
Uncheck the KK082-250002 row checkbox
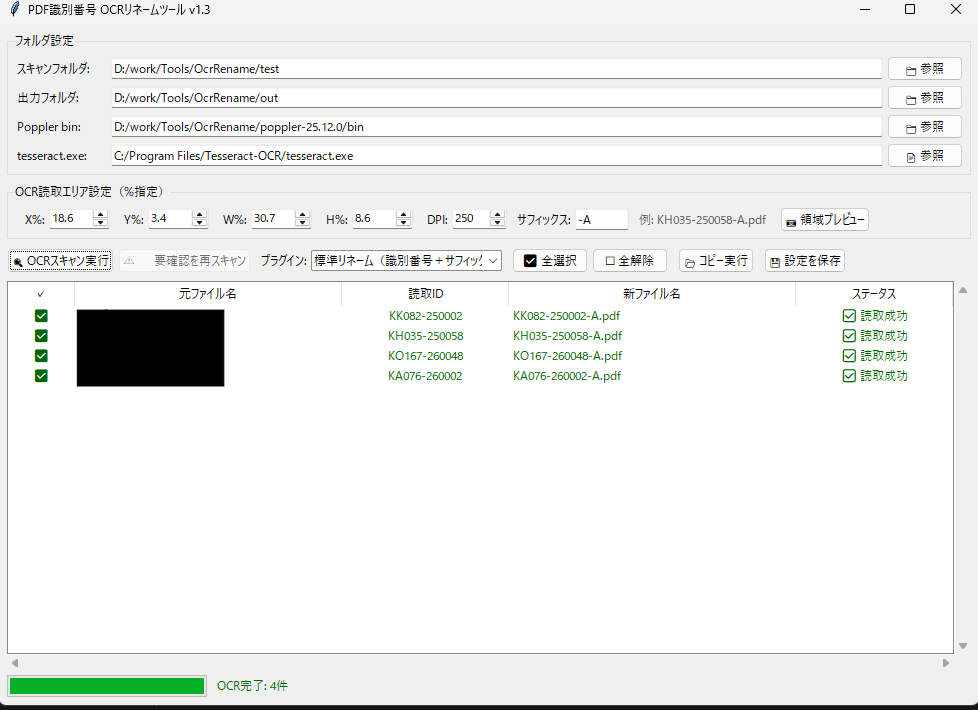point(41,316)
